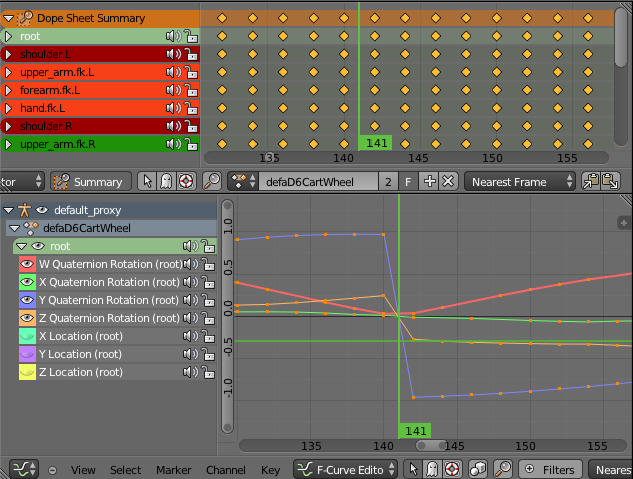The image size is (633, 479).
Task: Hide the X Quaternion Rotation curve
Action: (27, 283)
